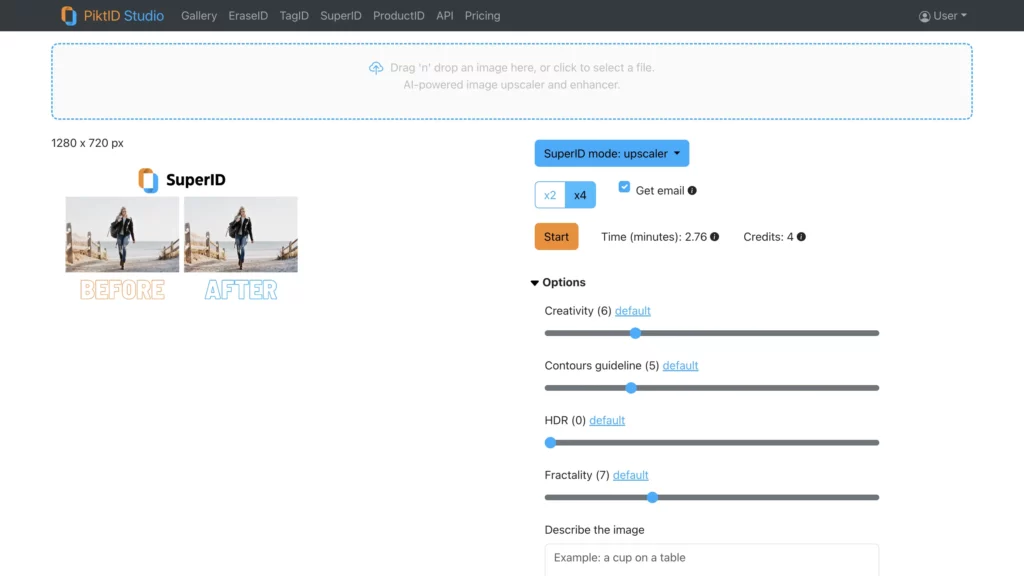Open the User account dropdown
1024x576 pixels.
coord(941,15)
